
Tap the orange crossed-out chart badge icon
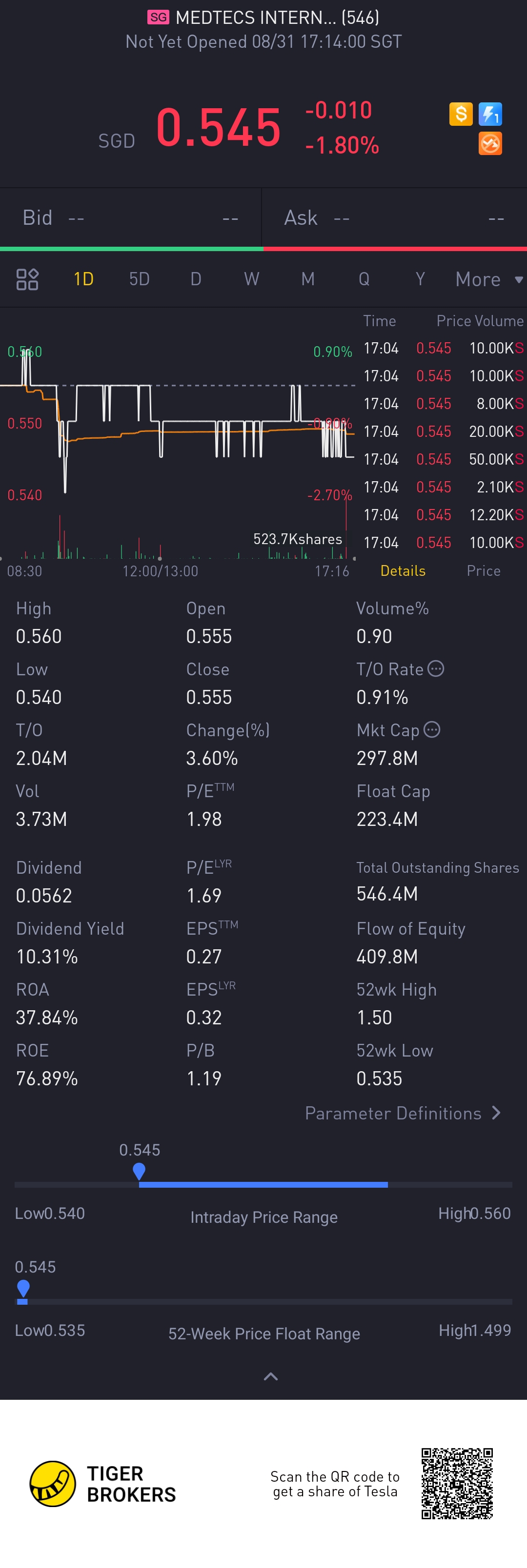pos(490,144)
